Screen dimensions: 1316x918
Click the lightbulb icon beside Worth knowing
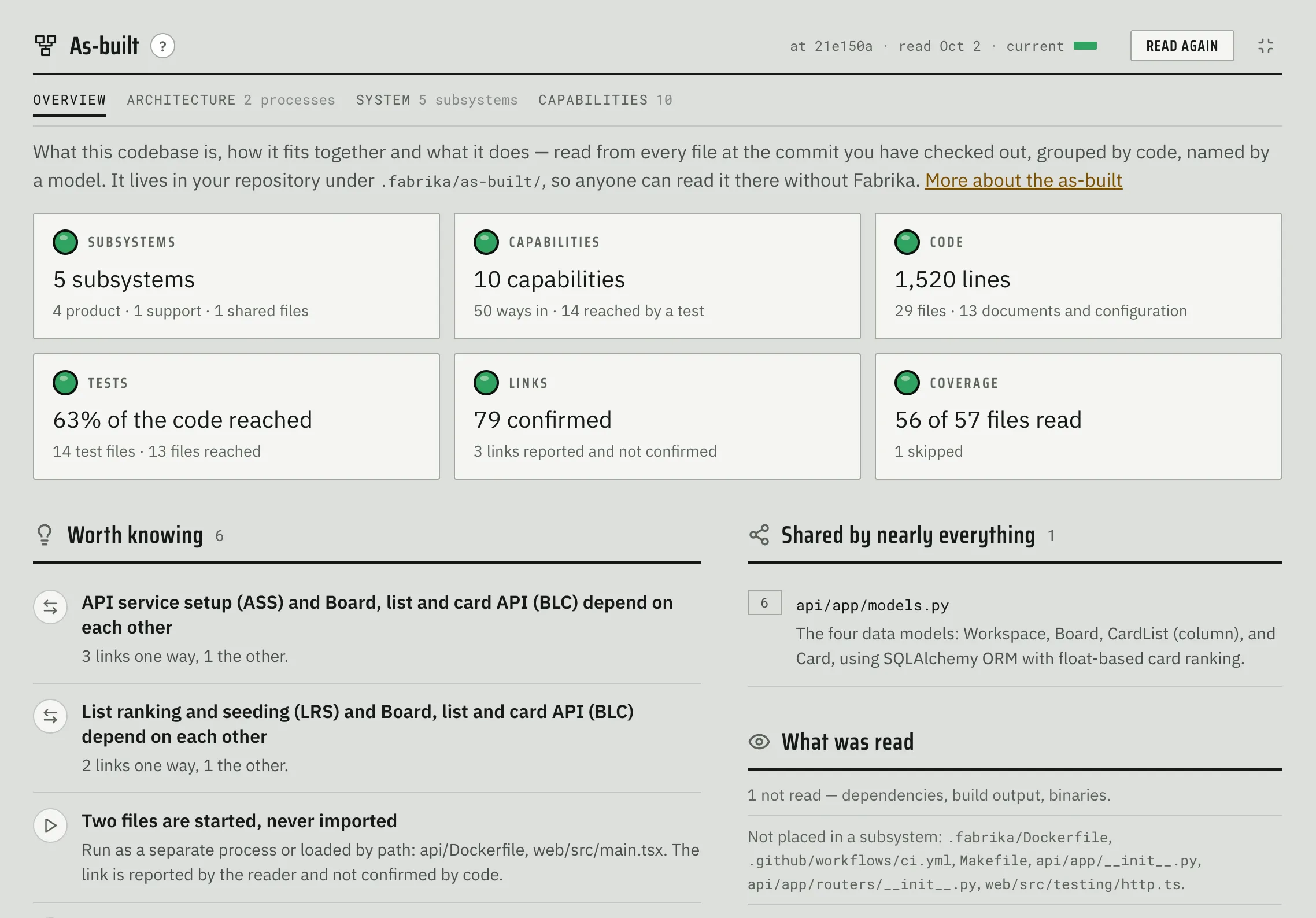pyautogui.click(x=45, y=535)
